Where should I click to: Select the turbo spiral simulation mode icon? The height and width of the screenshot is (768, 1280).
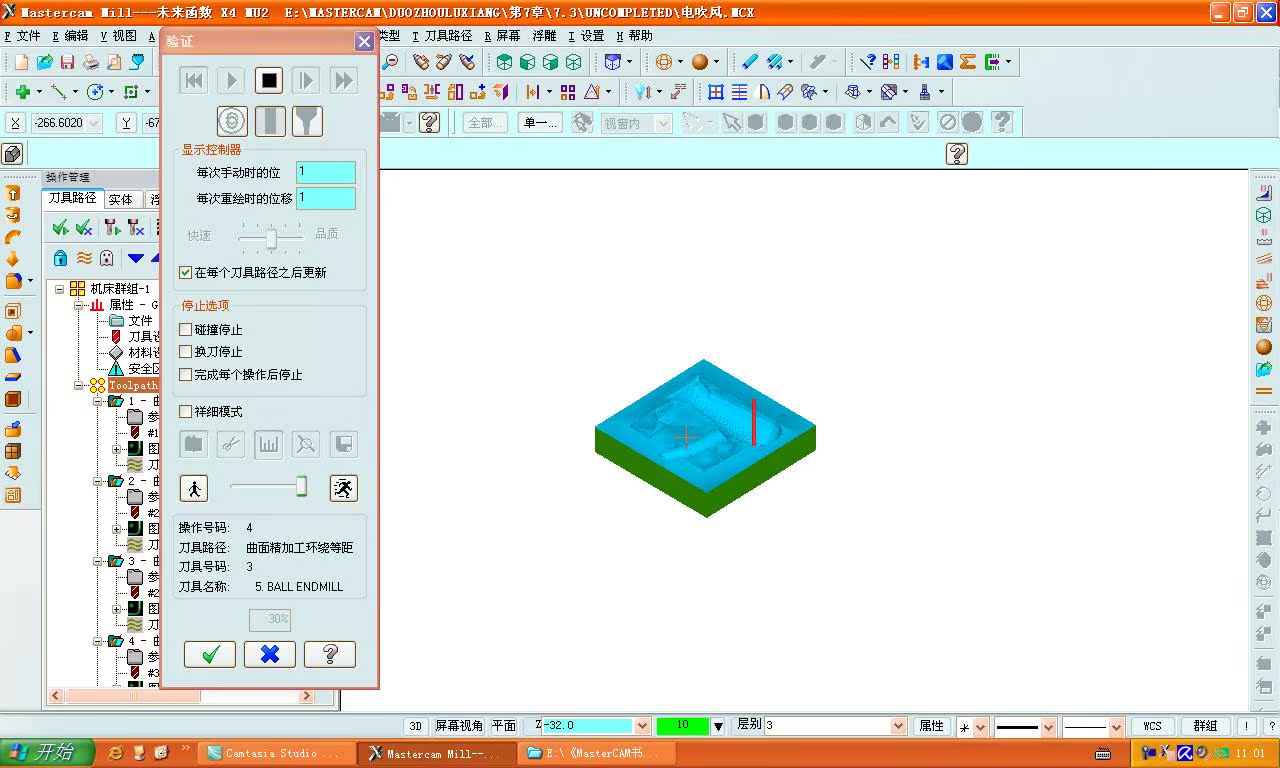coord(232,122)
